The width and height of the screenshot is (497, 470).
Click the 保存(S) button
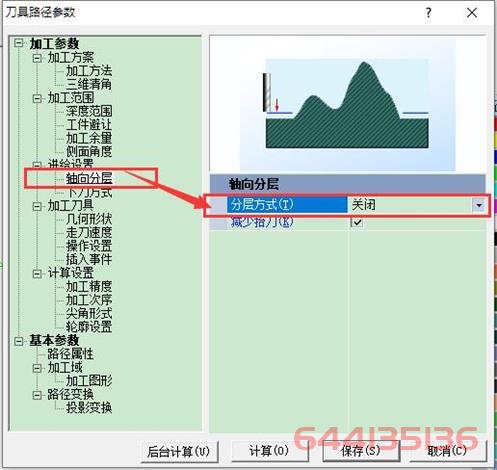pyautogui.click(x=360, y=451)
